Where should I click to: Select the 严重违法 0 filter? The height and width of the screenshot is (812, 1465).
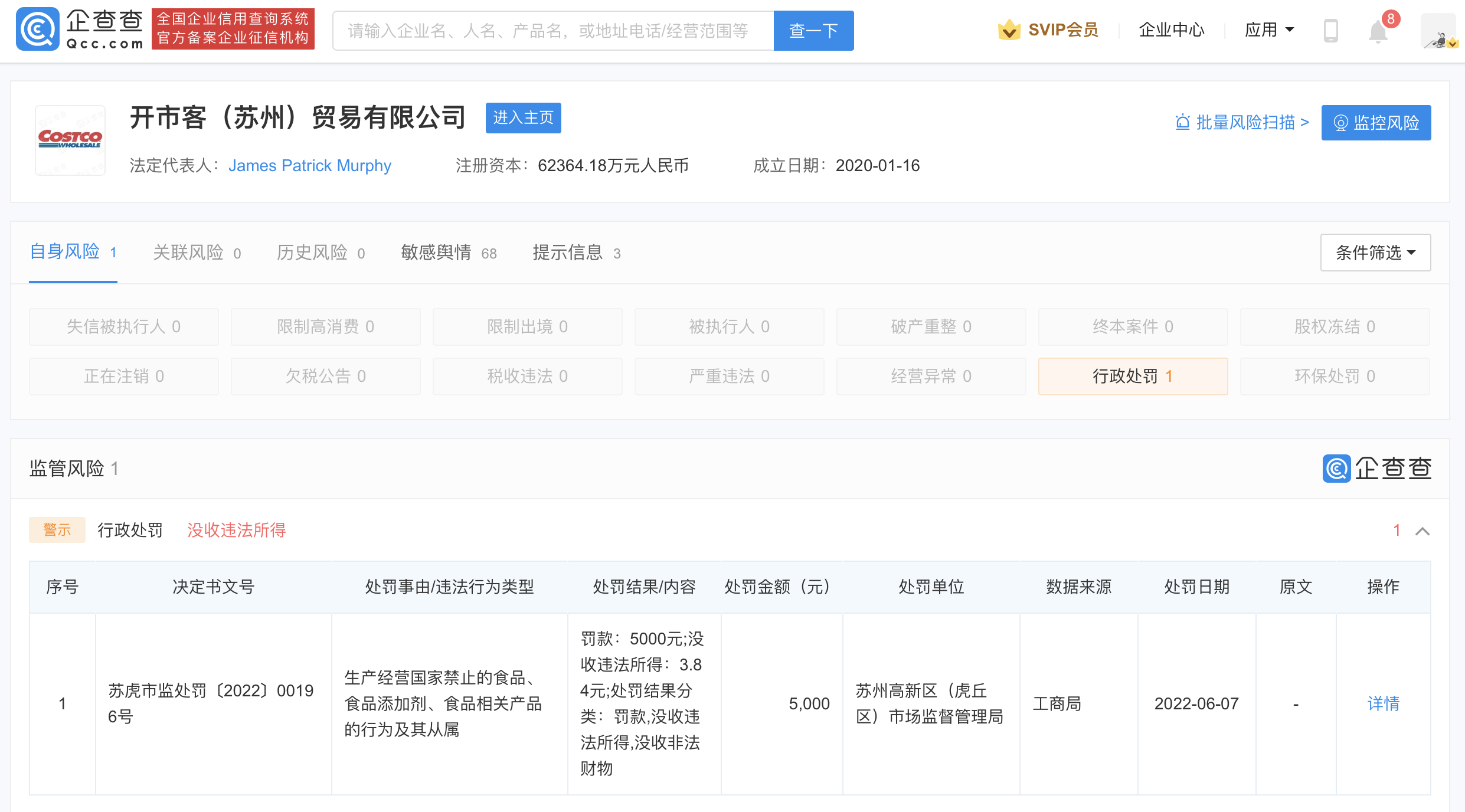[730, 376]
